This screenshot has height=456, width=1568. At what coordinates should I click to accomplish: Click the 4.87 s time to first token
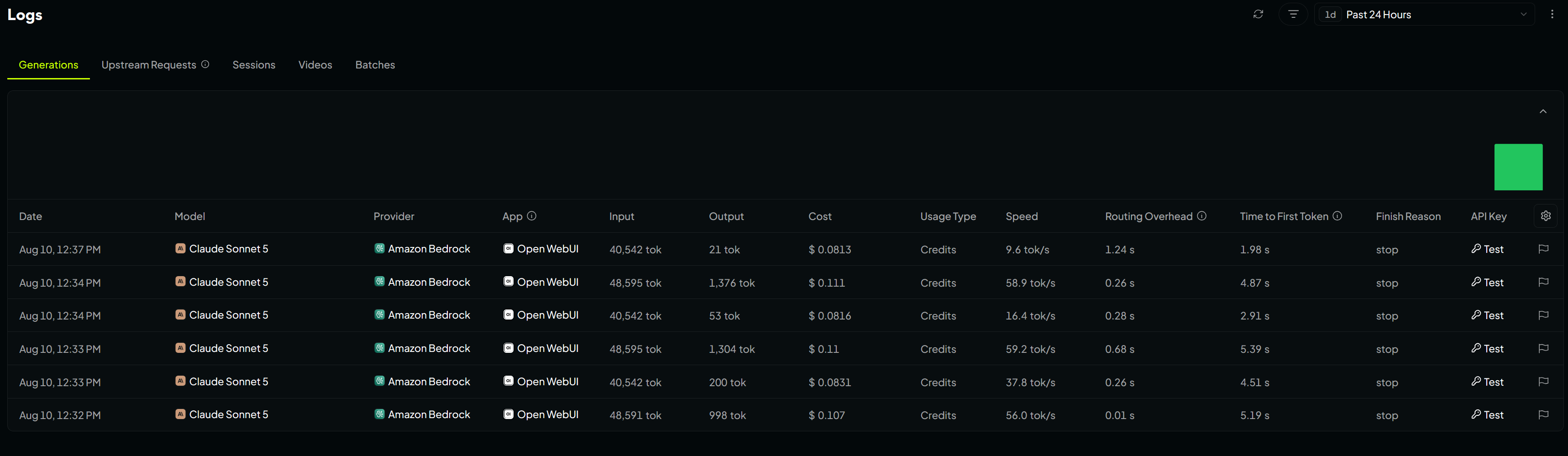coord(1254,283)
